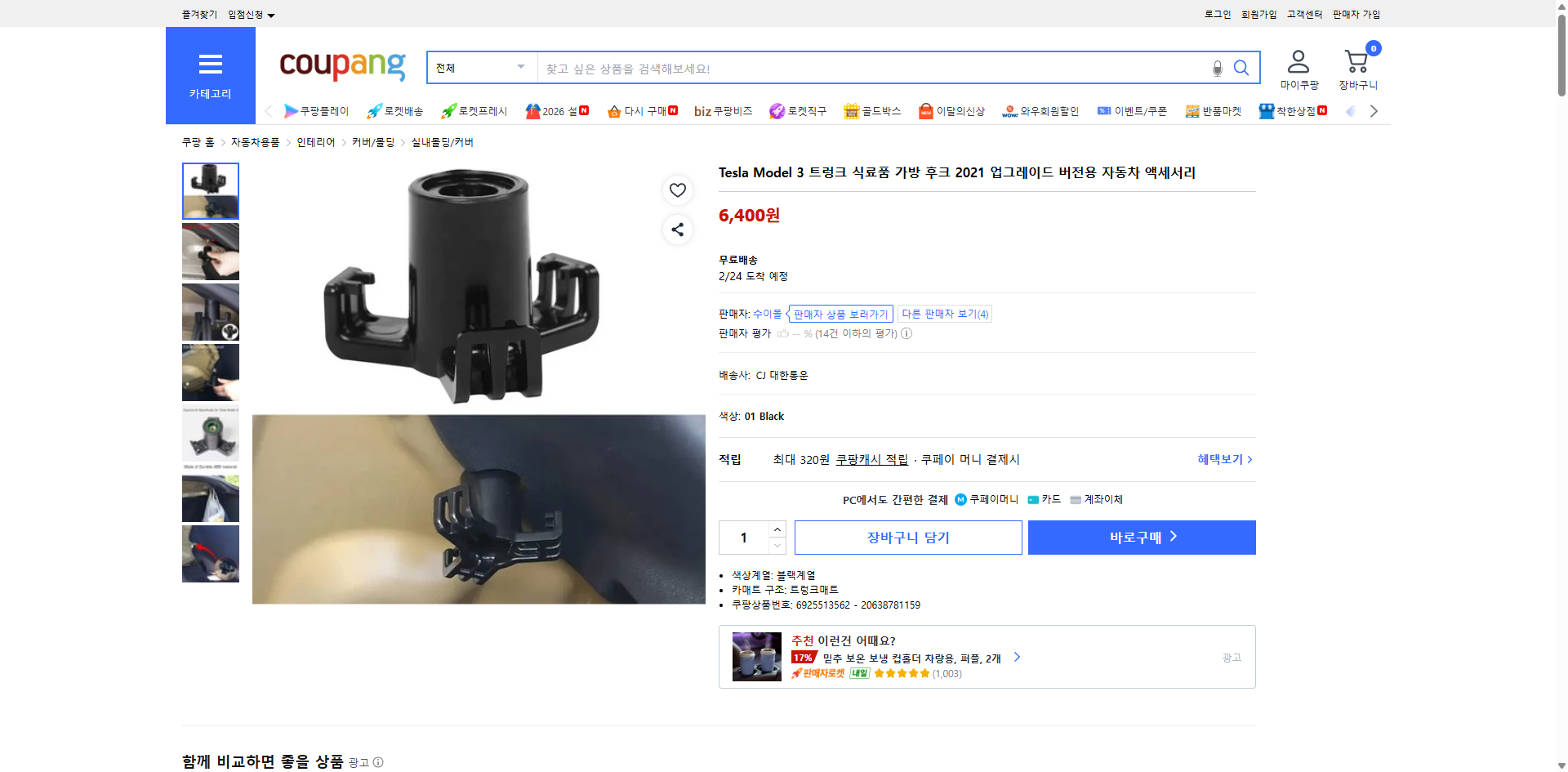Click the 바로구매 purchase button
1568x772 pixels.
click(x=1141, y=537)
